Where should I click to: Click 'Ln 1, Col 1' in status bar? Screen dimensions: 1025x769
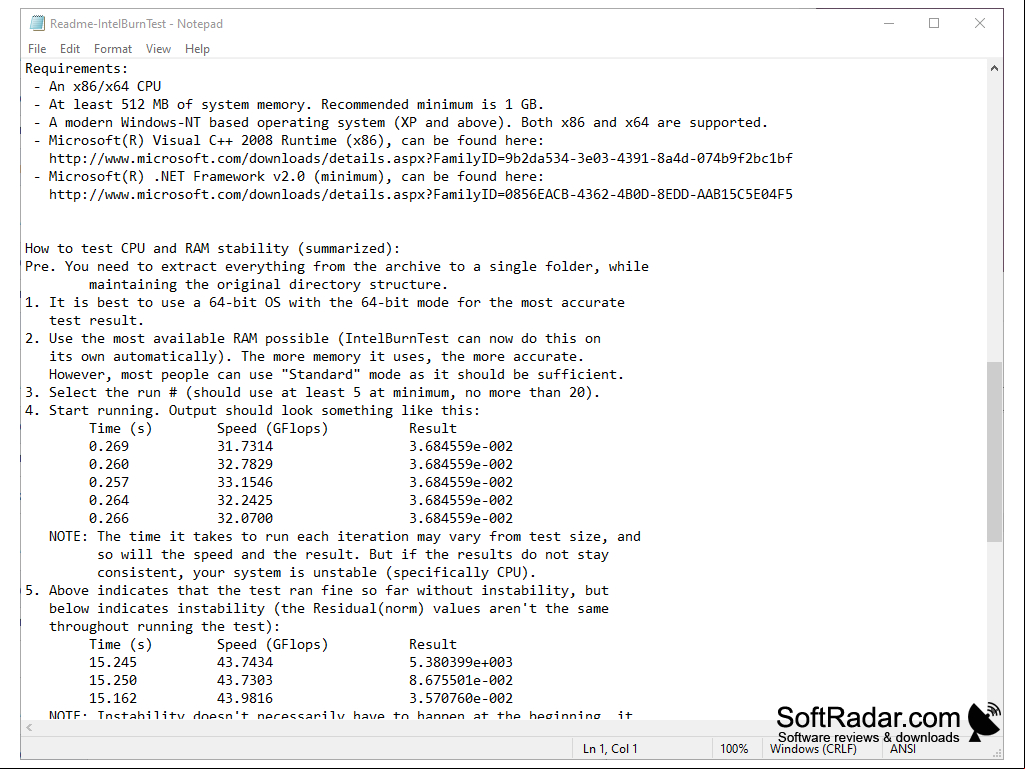[x=610, y=749]
